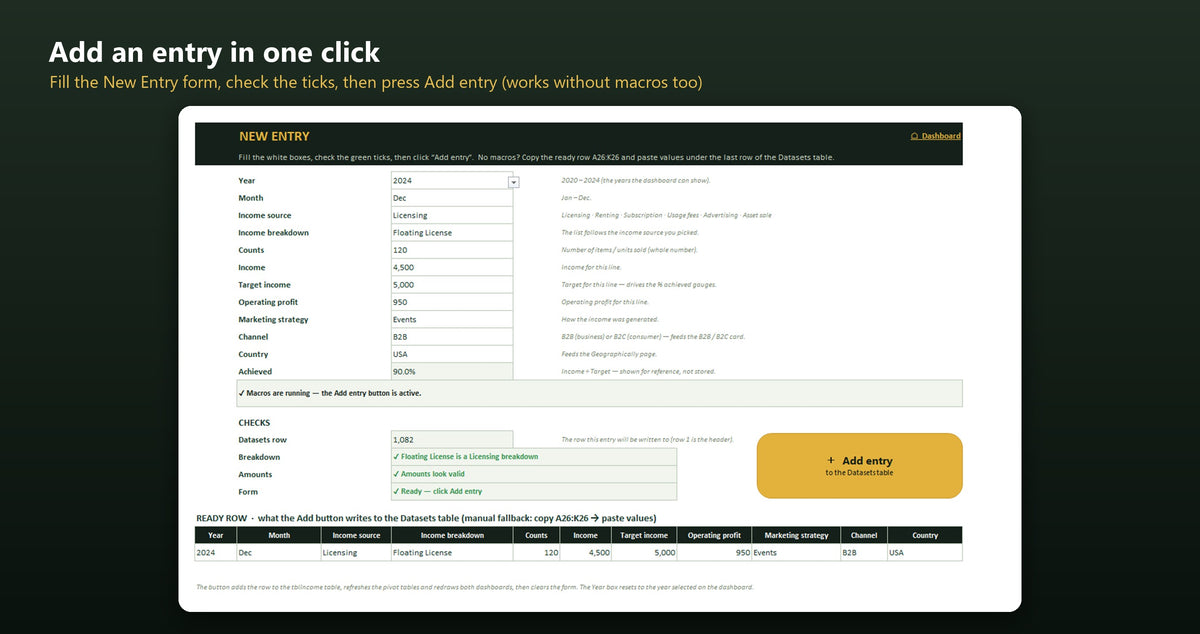This screenshot has width=1200, height=634.
Task: Select the Income input box showing 4,500
Action: point(452,267)
